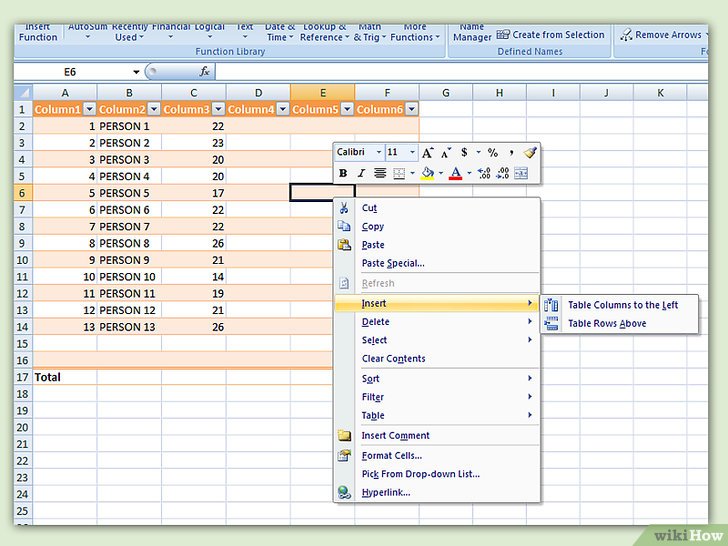Click the Paste clipboard icon in context menu
This screenshot has width=728, height=546.
344,245
